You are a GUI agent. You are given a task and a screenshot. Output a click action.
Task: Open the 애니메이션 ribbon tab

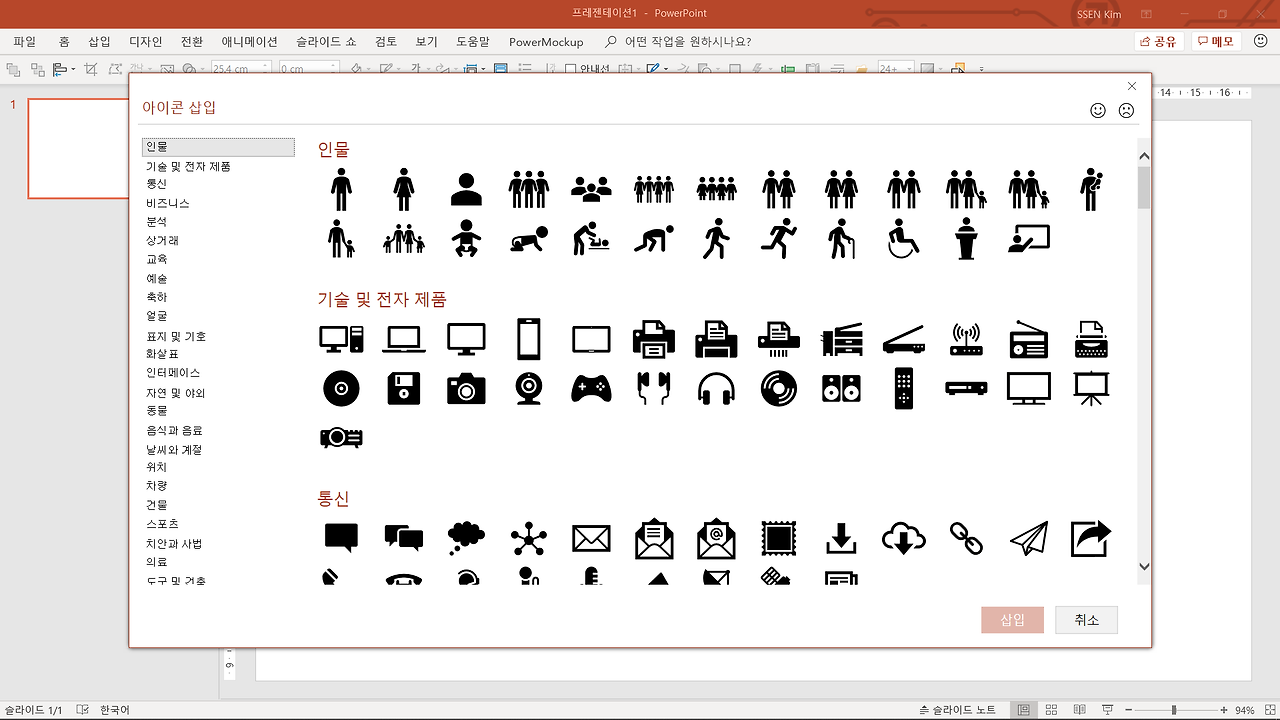(x=250, y=42)
